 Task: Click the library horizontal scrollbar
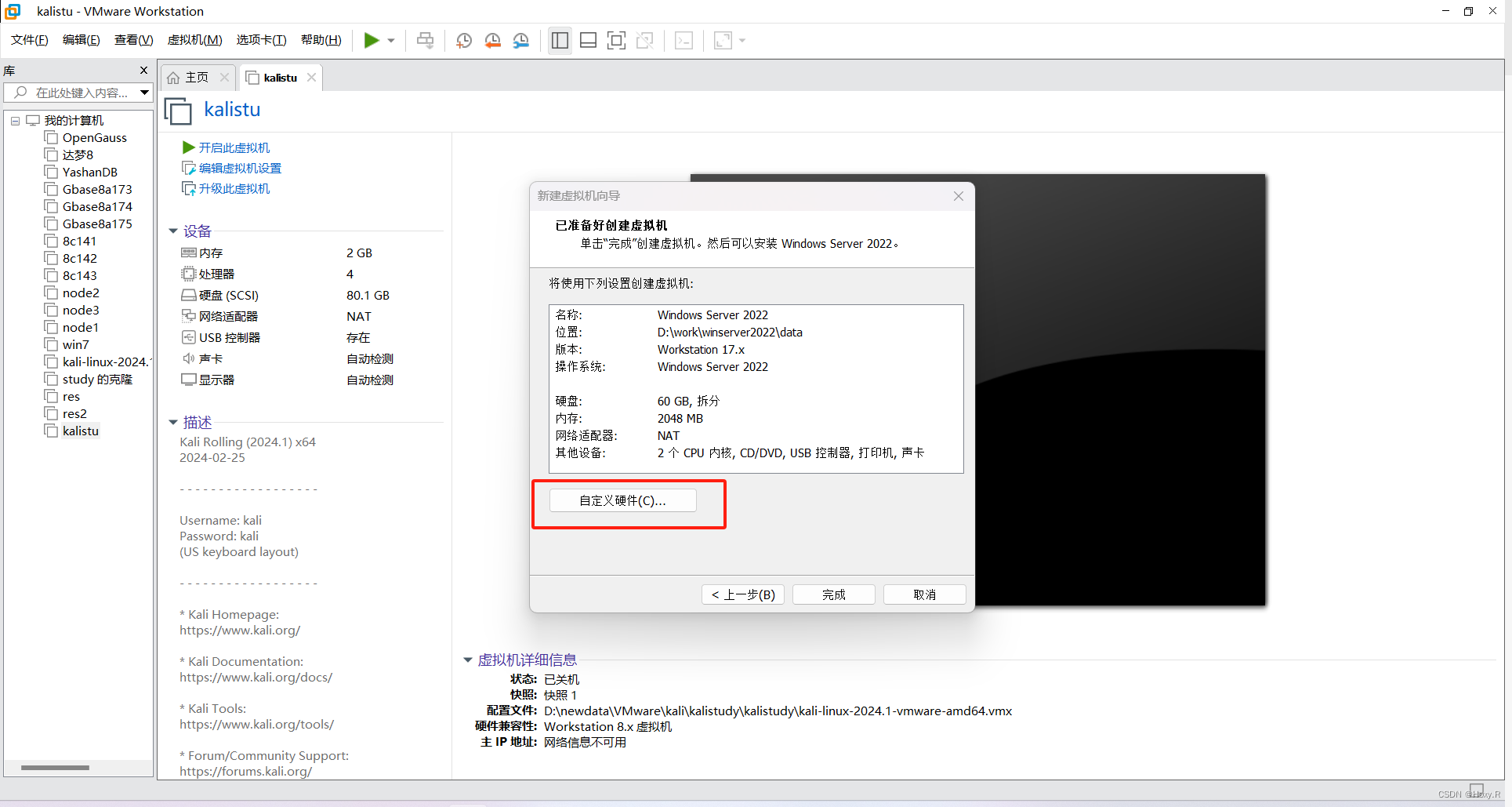pyautogui.click(x=55, y=768)
